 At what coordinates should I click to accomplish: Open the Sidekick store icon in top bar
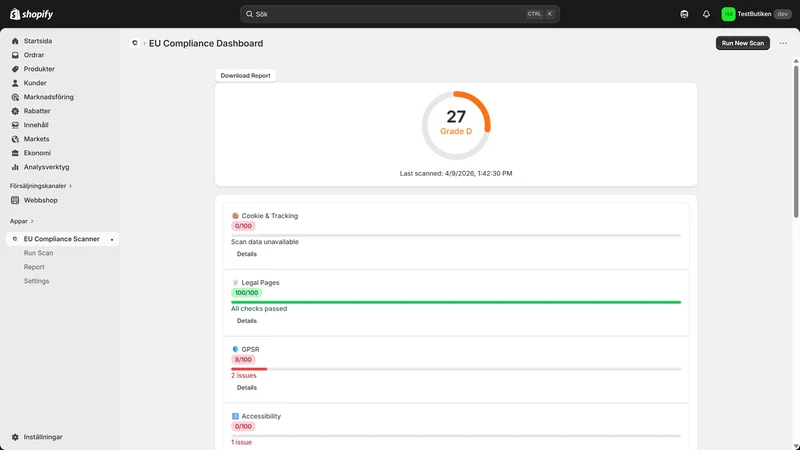click(x=684, y=14)
